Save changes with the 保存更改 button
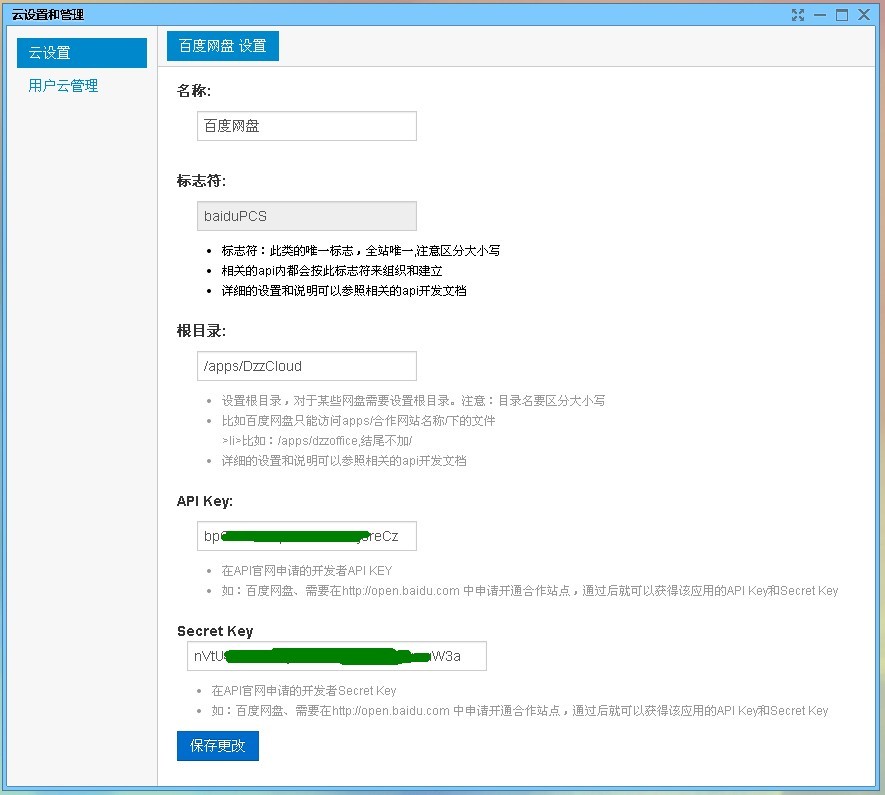 pos(218,746)
